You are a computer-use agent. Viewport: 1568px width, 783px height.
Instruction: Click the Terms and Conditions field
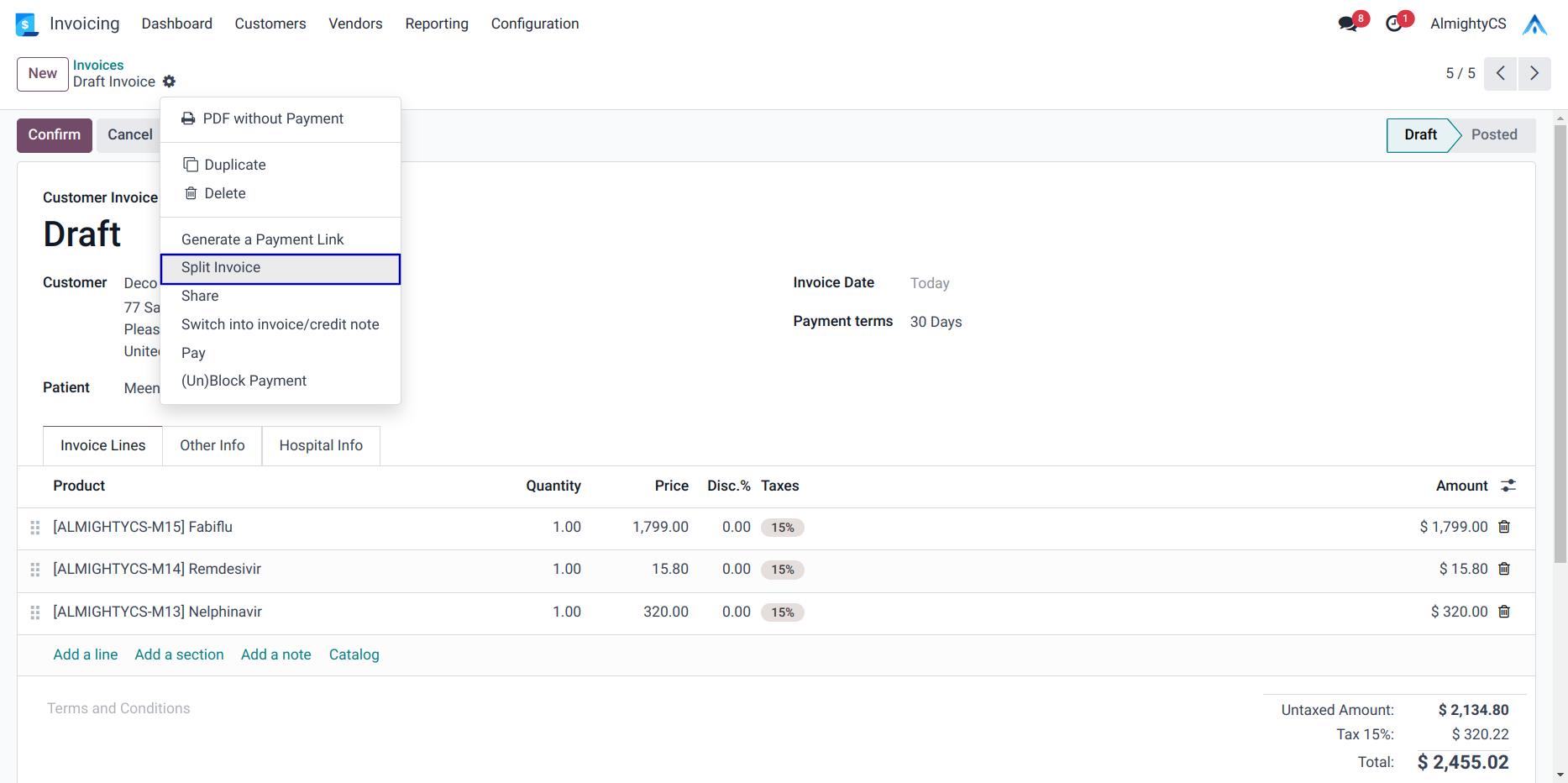tap(118, 708)
